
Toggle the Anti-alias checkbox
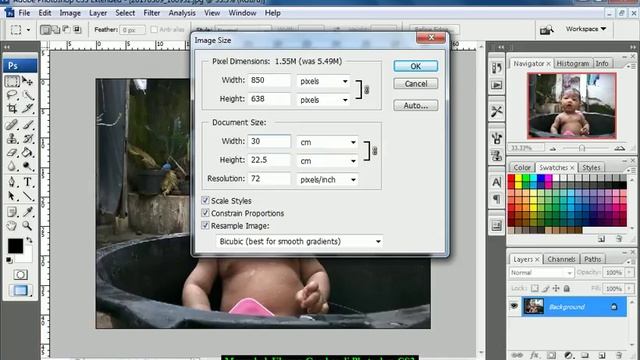pos(154,29)
